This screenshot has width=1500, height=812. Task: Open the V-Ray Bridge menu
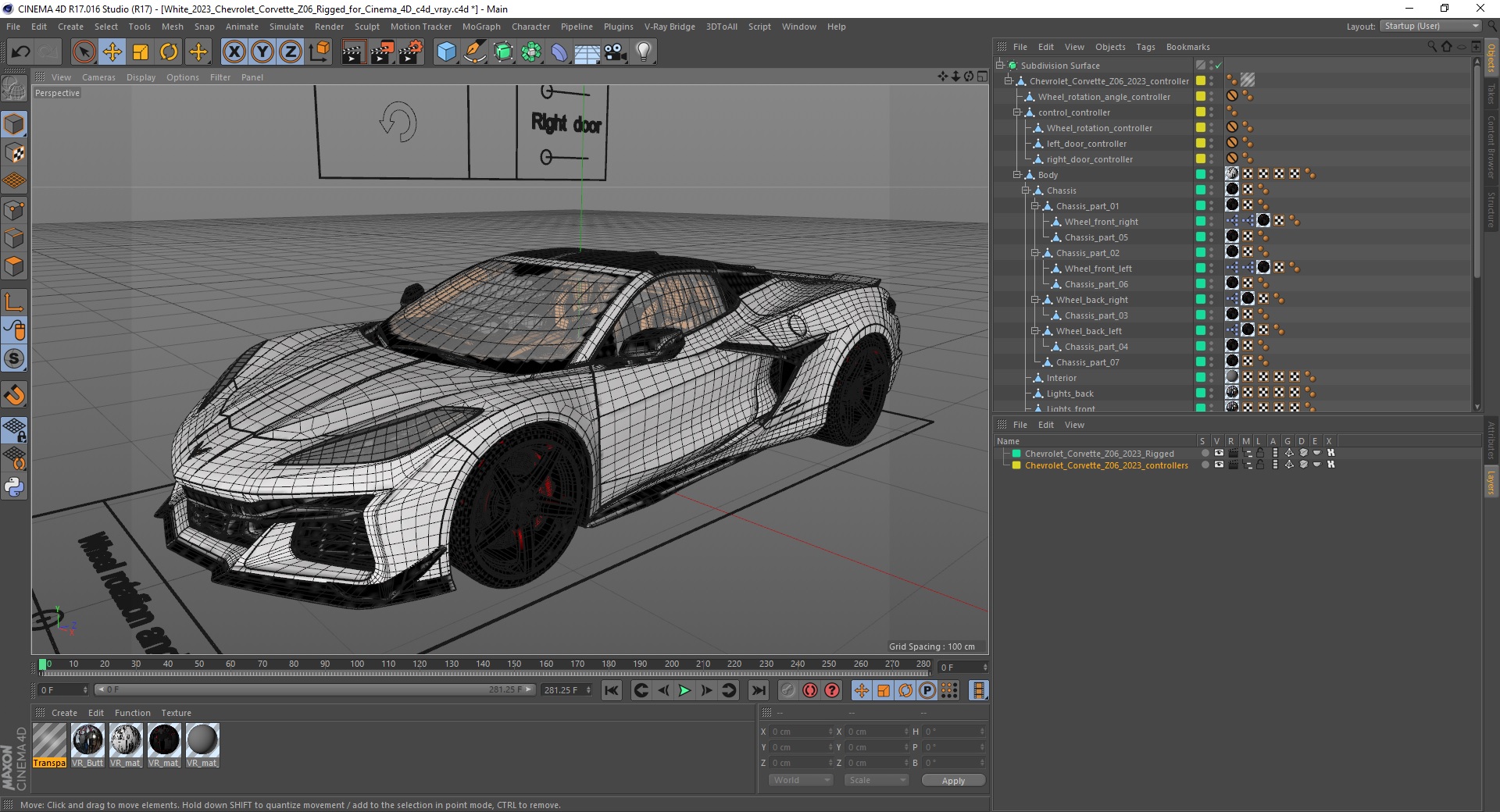tap(670, 27)
